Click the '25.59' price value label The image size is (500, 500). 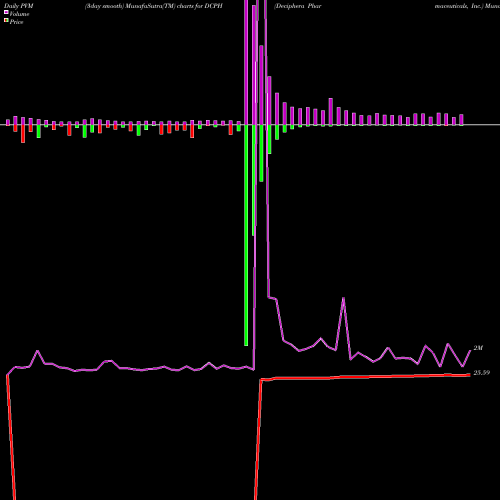pos(482,373)
